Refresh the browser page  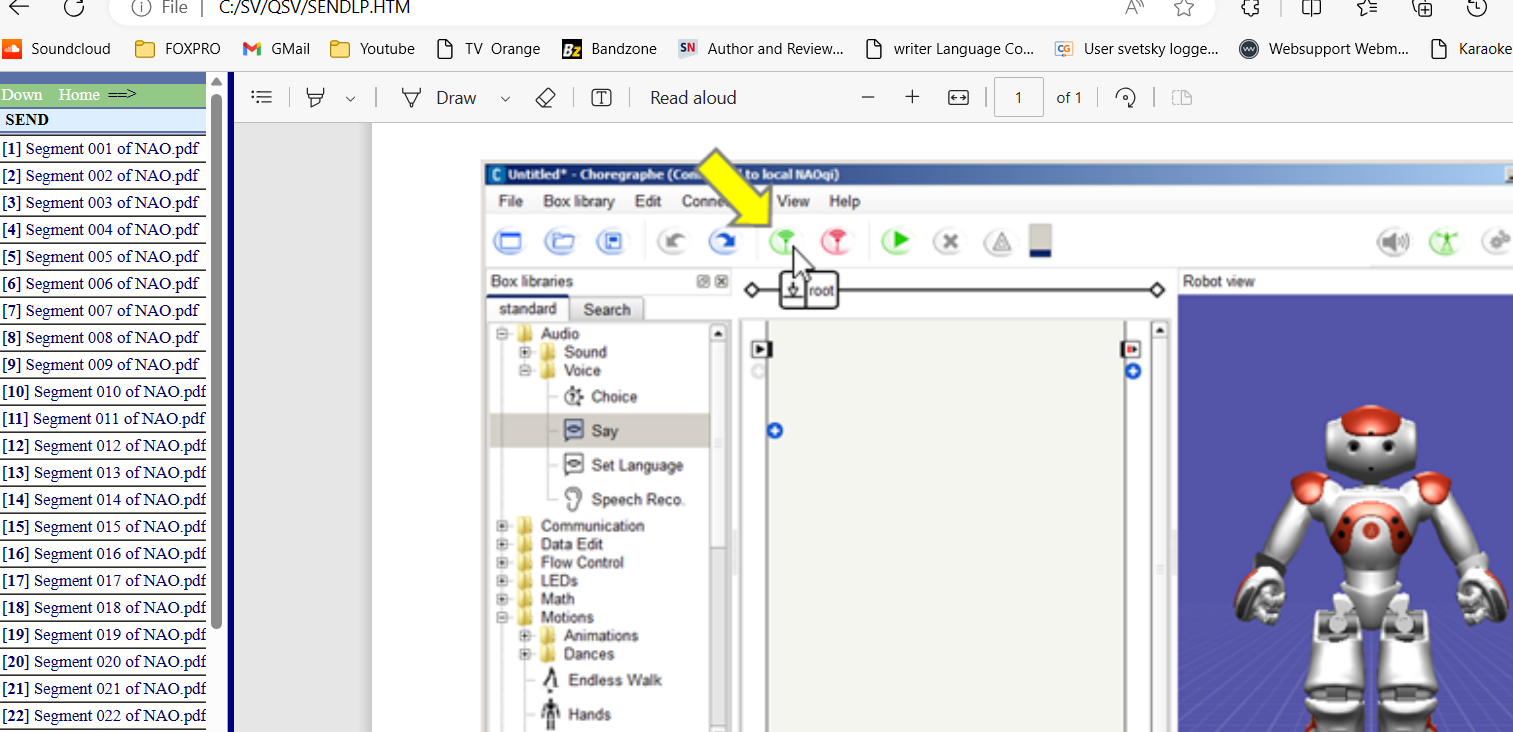[73, 8]
